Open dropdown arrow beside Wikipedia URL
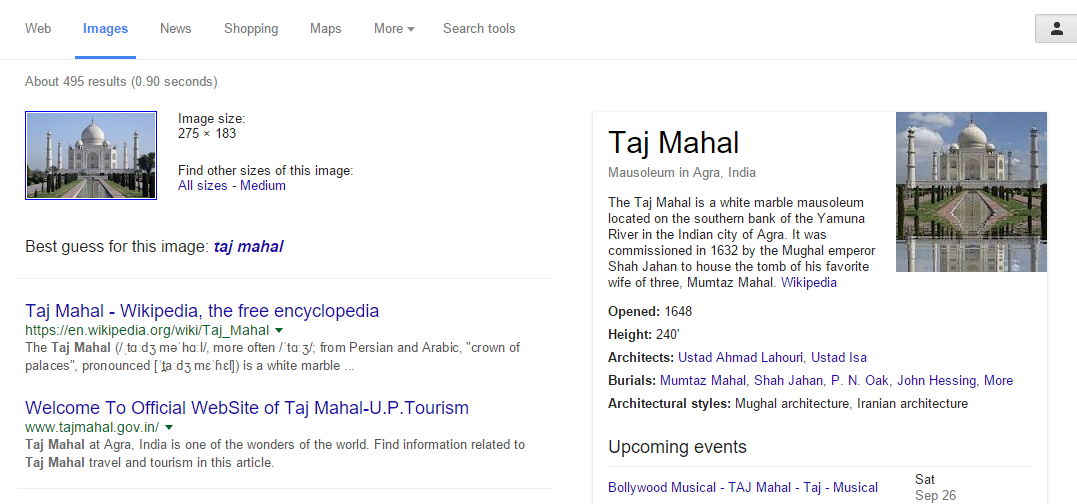 (279, 330)
